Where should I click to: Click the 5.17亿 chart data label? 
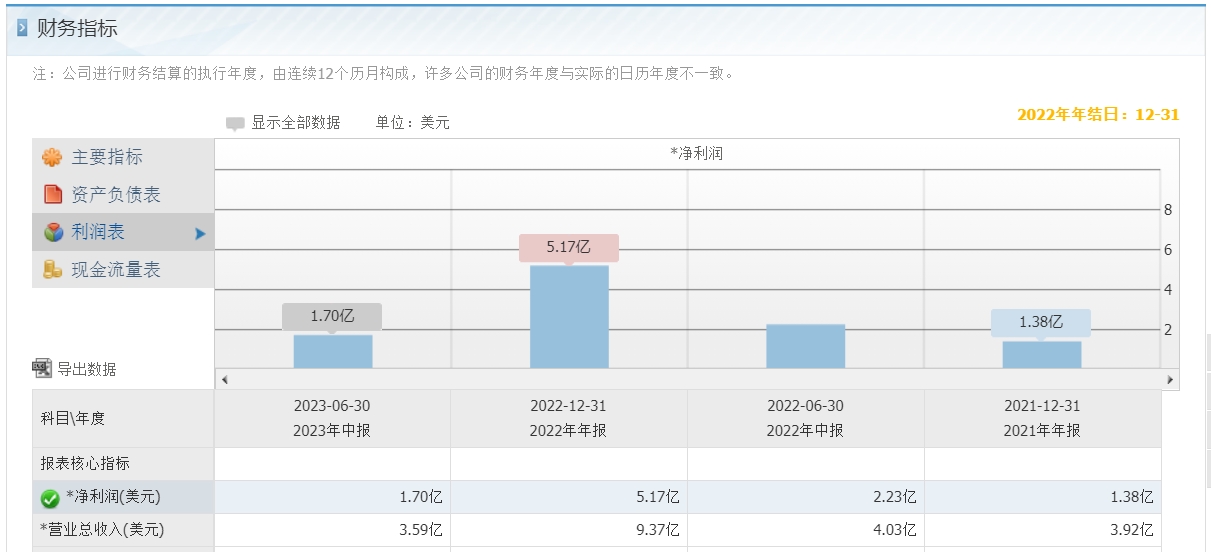click(x=569, y=248)
